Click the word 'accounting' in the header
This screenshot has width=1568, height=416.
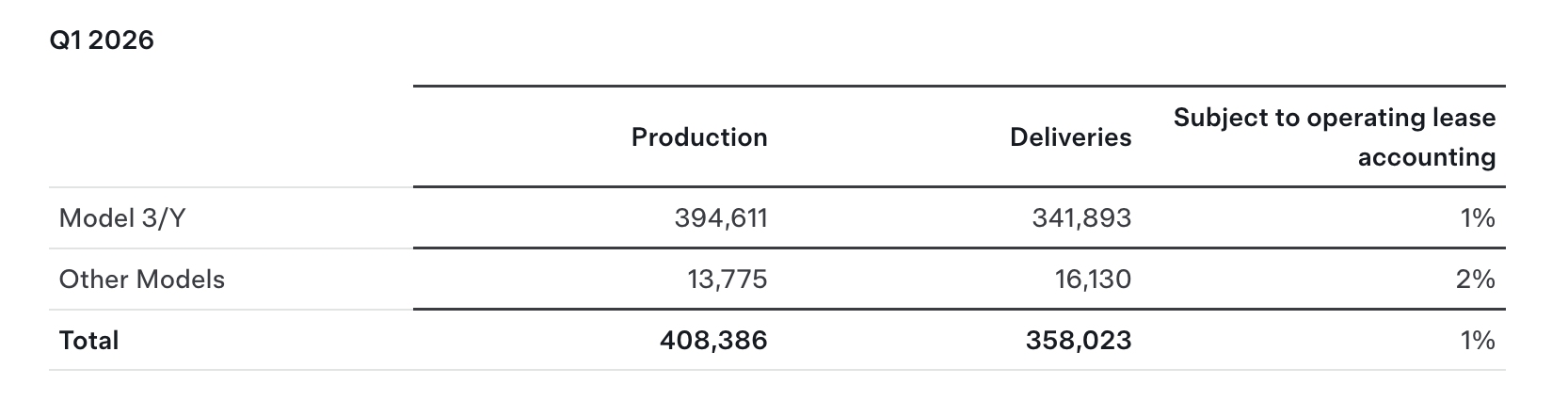[x=1426, y=157]
